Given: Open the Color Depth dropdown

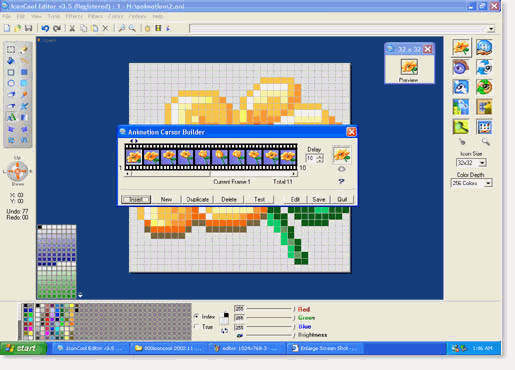Looking at the screenshot, I should 488,183.
